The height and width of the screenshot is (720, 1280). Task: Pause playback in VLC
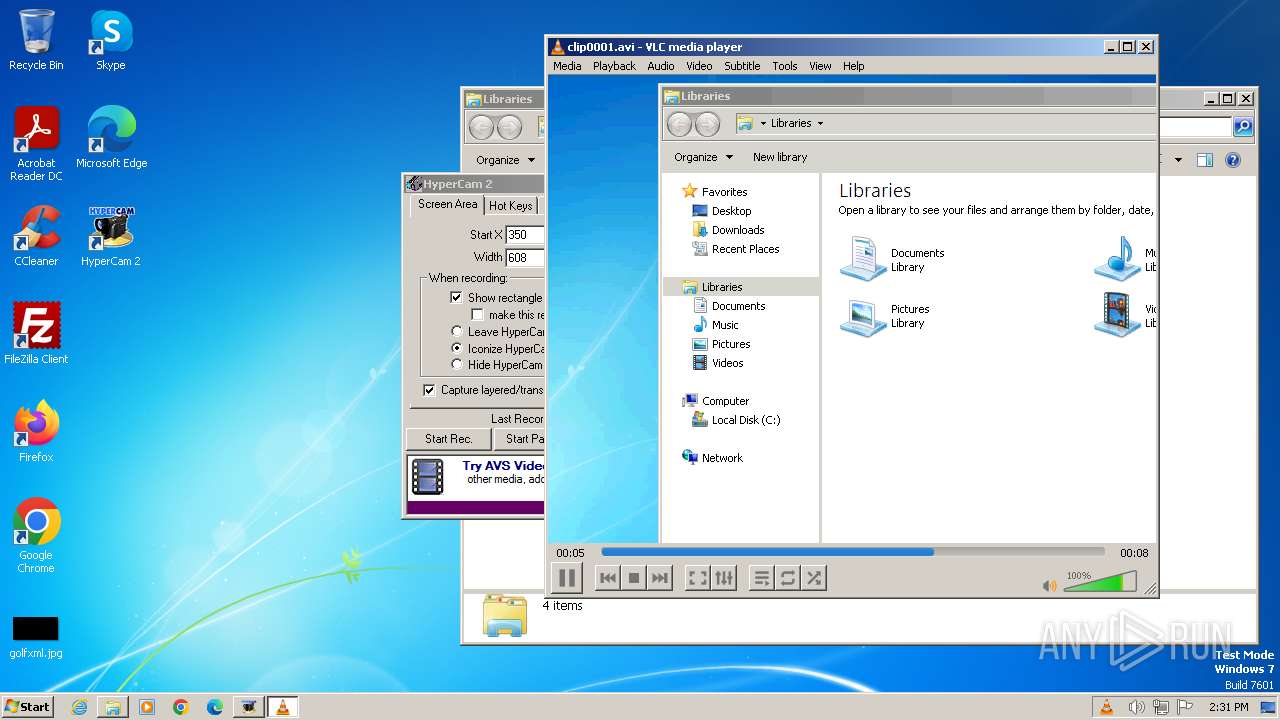coord(566,578)
